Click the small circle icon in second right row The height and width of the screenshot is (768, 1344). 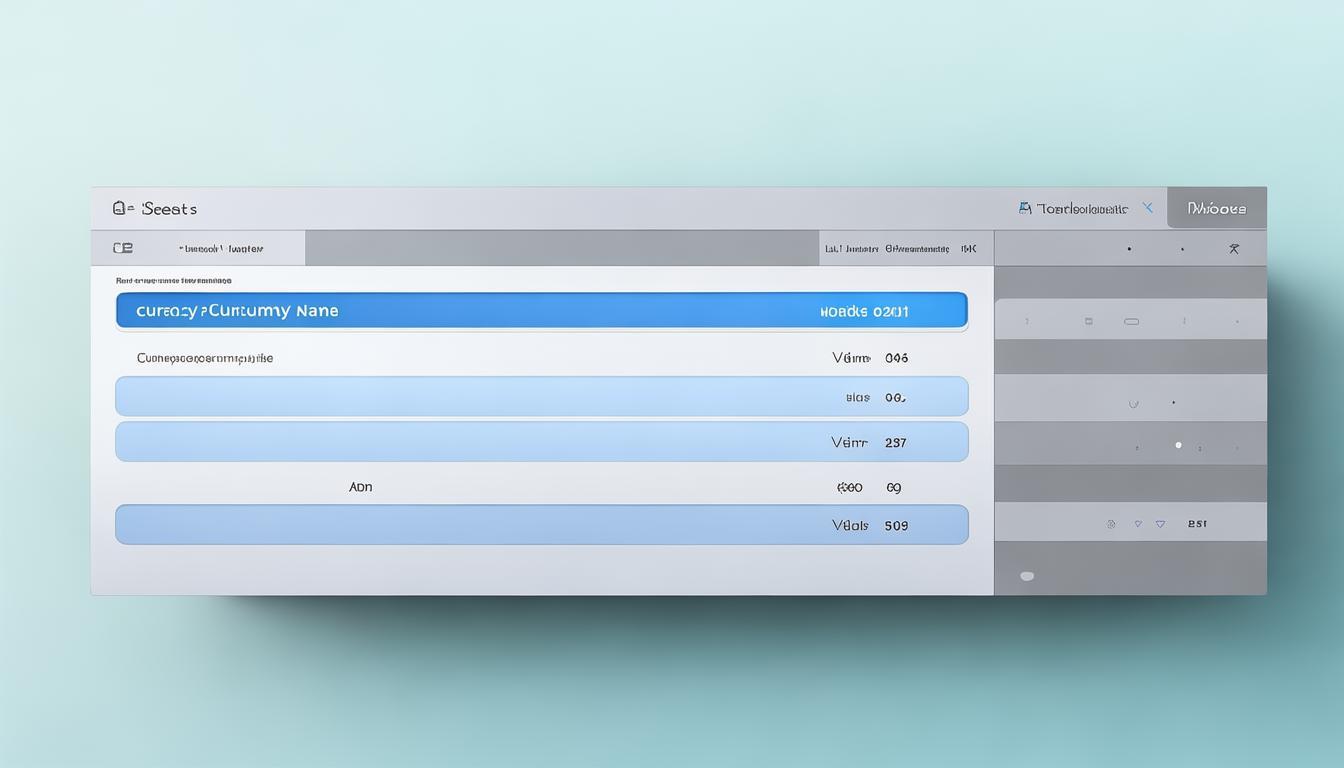click(1133, 404)
